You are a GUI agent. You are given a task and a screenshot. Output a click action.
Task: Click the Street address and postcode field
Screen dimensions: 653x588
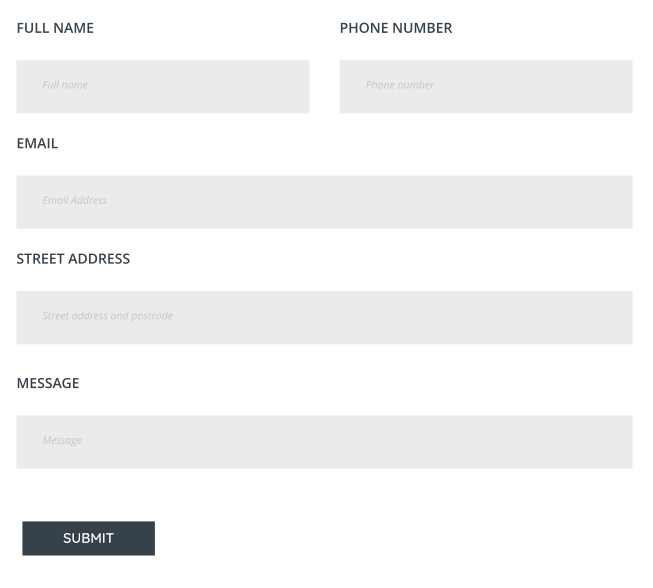324,317
